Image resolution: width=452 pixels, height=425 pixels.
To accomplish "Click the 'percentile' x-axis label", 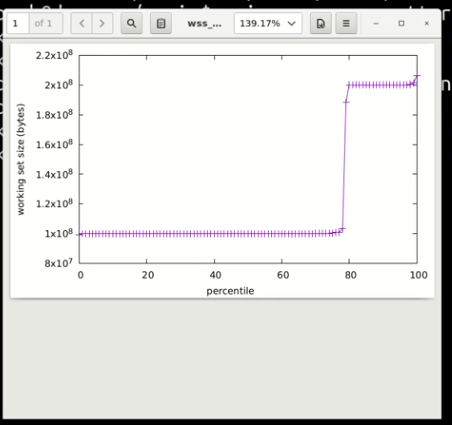I will (230, 291).
